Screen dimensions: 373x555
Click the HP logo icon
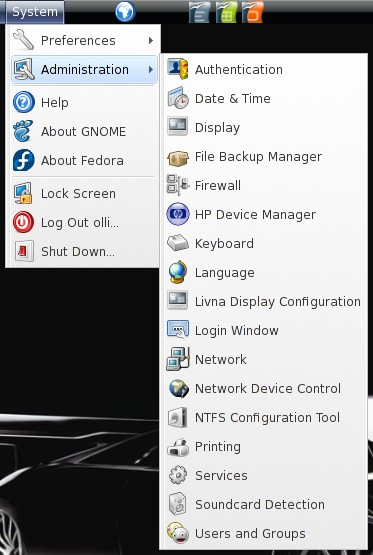(178, 214)
